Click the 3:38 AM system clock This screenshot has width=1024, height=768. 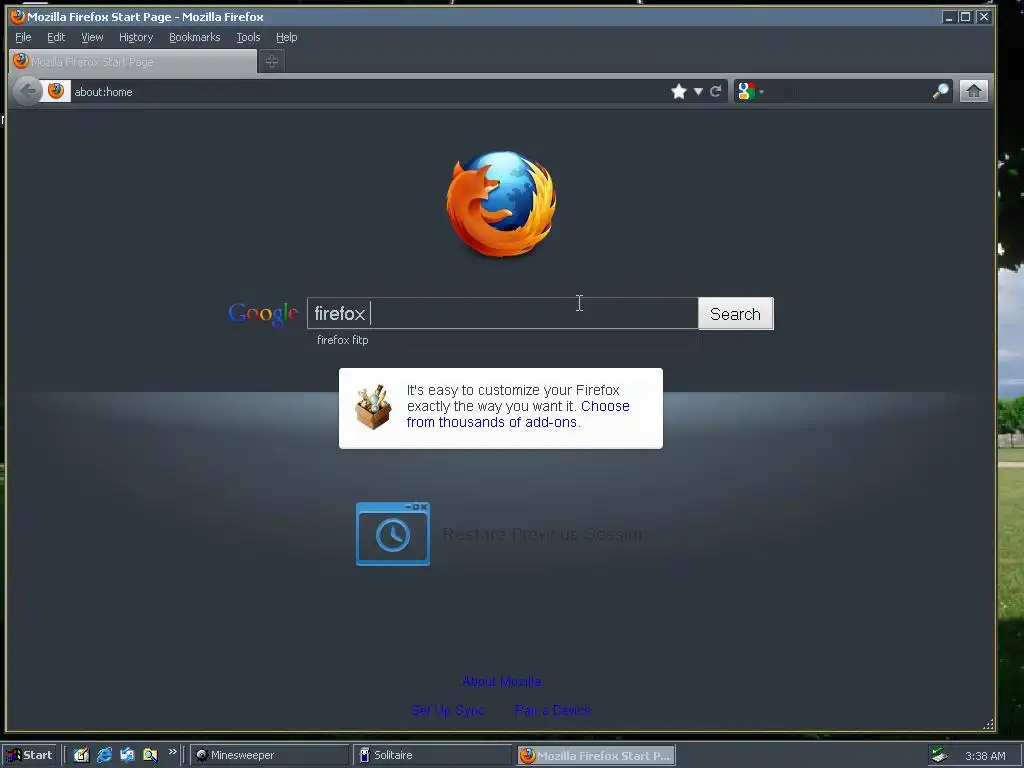985,756
